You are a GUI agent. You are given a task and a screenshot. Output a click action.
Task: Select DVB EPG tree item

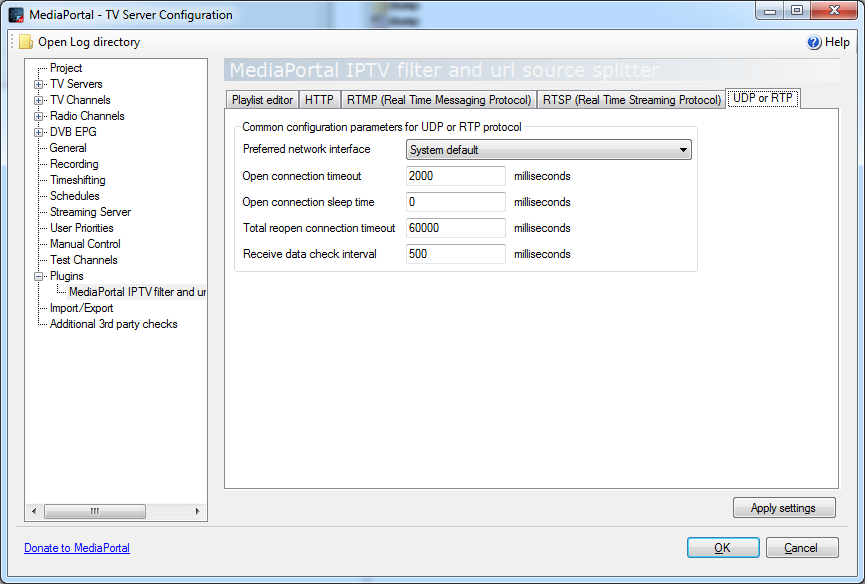pos(73,132)
